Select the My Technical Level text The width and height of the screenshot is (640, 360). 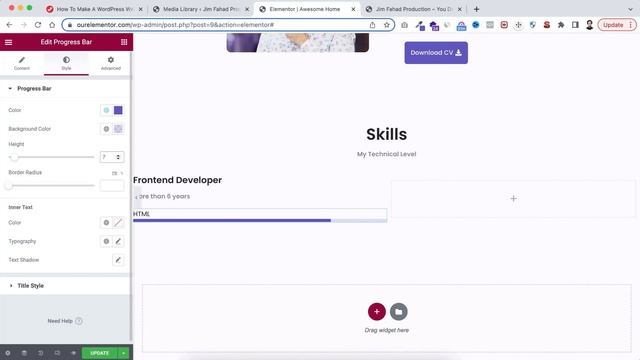pos(387,154)
